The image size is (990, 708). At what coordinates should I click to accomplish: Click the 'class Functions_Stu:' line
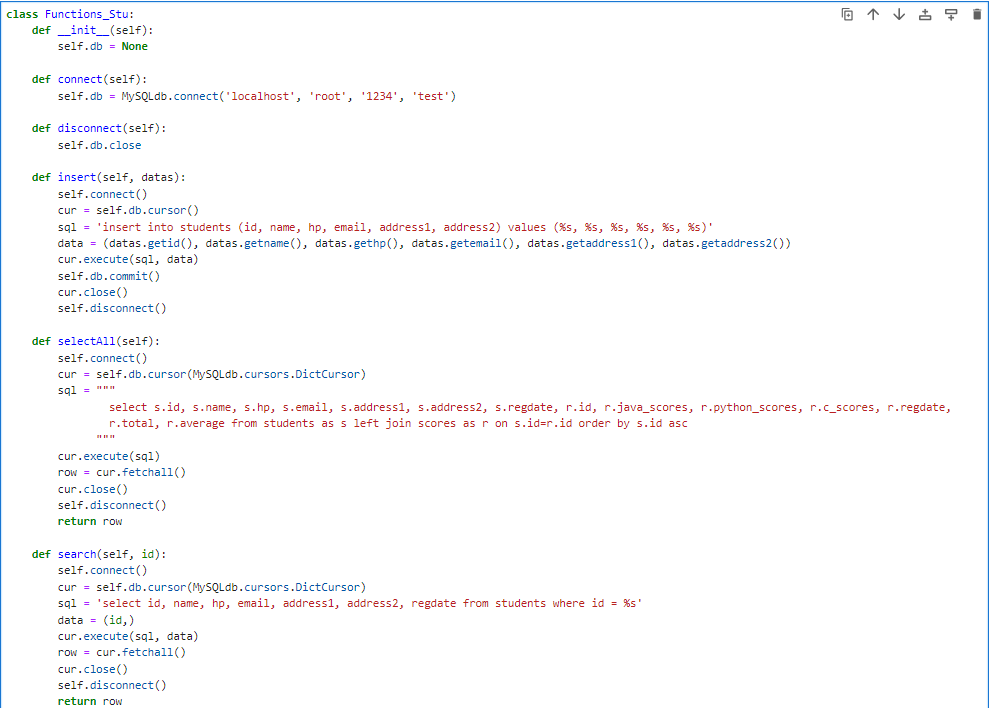[x=70, y=14]
